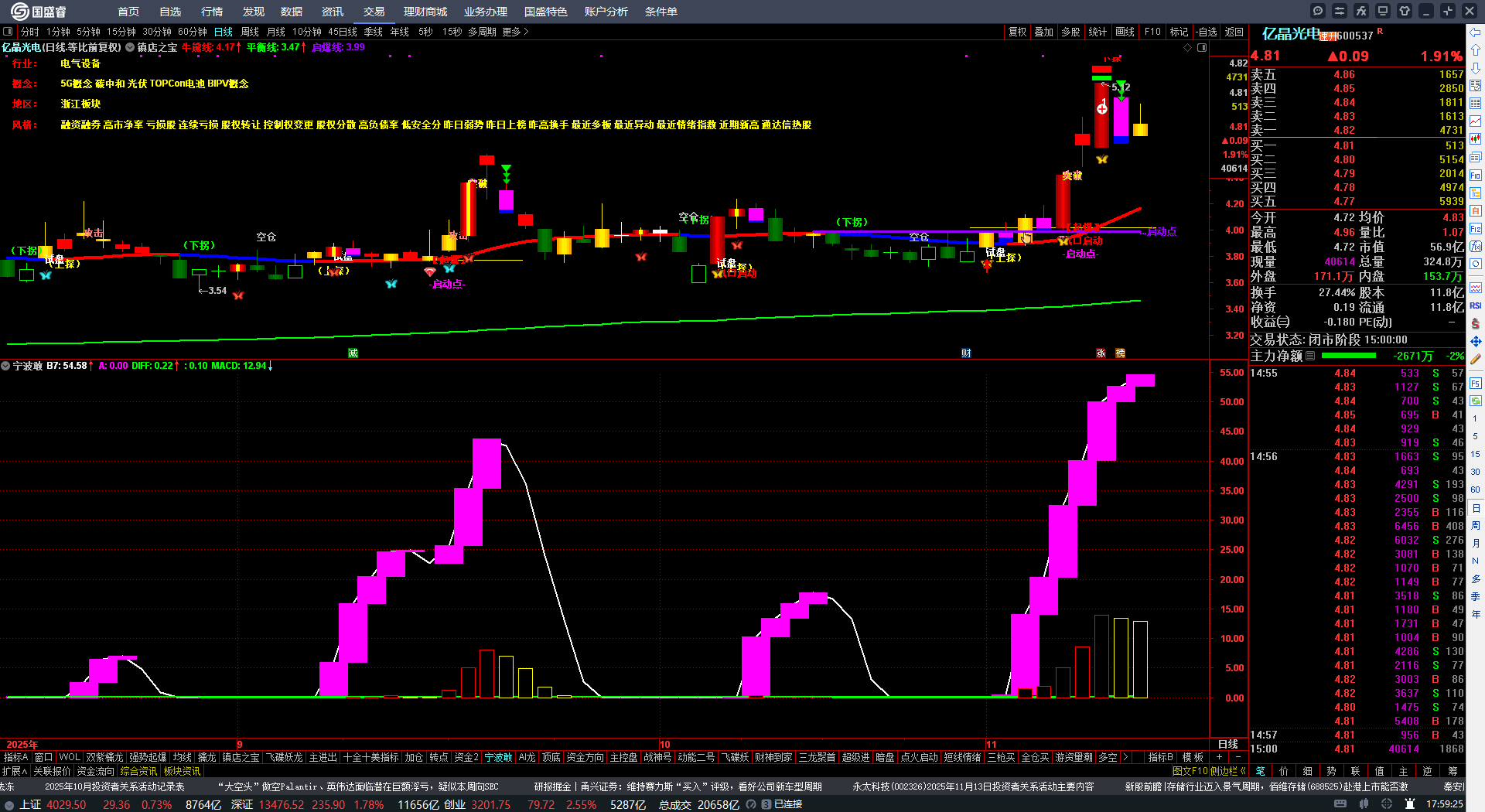
Task: Open the F10 company info icon in sidebar
Action: [1476, 176]
